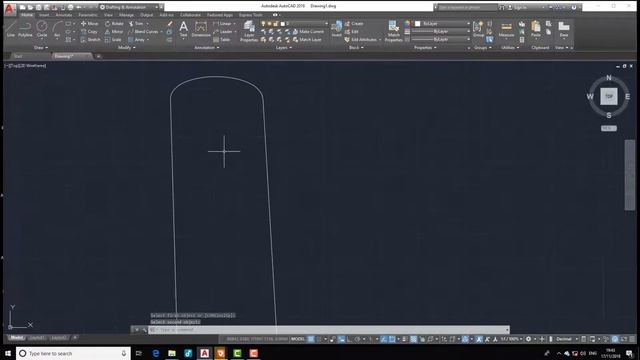
Task: Open Windows Start menu
Action: pos(8,353)
